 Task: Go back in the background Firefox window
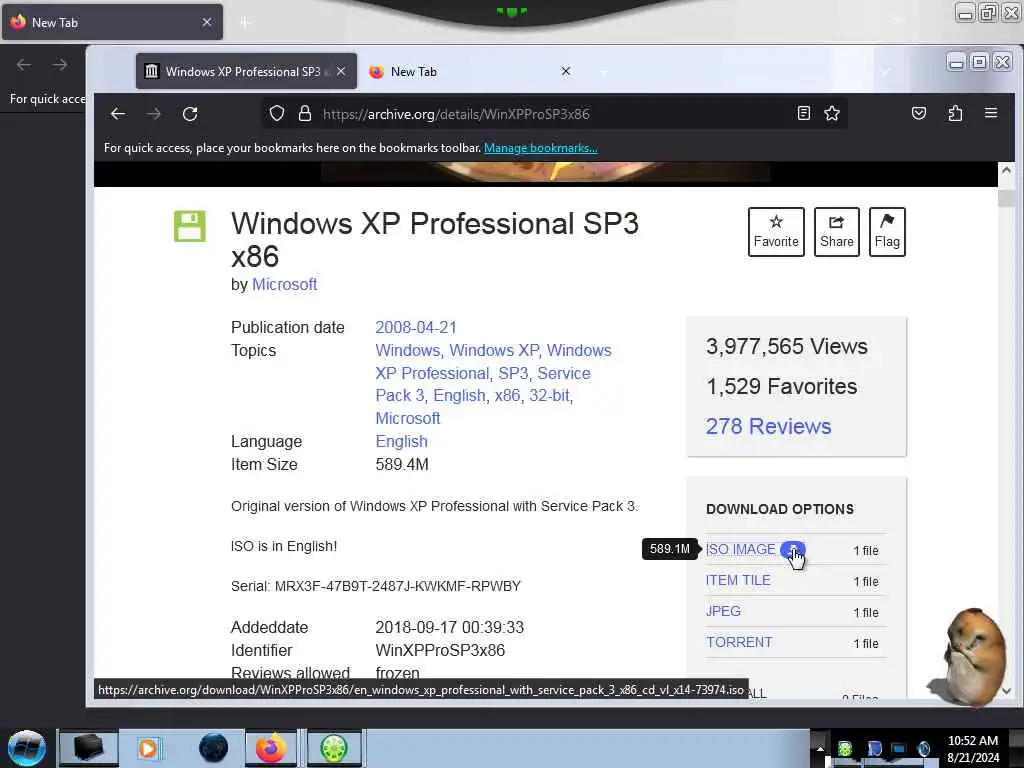click(24, 65)
